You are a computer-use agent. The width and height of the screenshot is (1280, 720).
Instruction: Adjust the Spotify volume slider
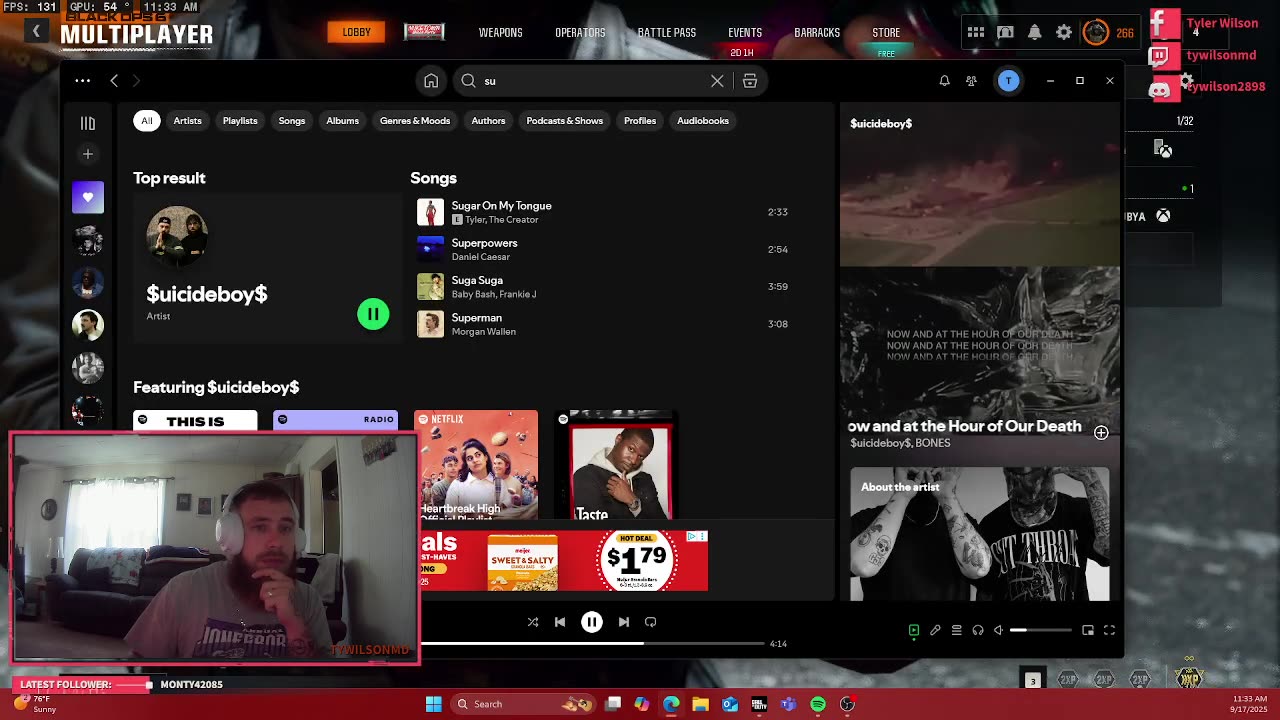(x=1040, y=630)
